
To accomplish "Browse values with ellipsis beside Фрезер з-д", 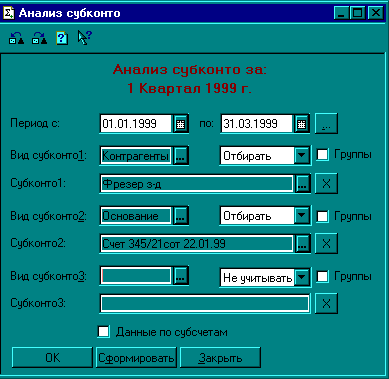I will coord(302,184).
